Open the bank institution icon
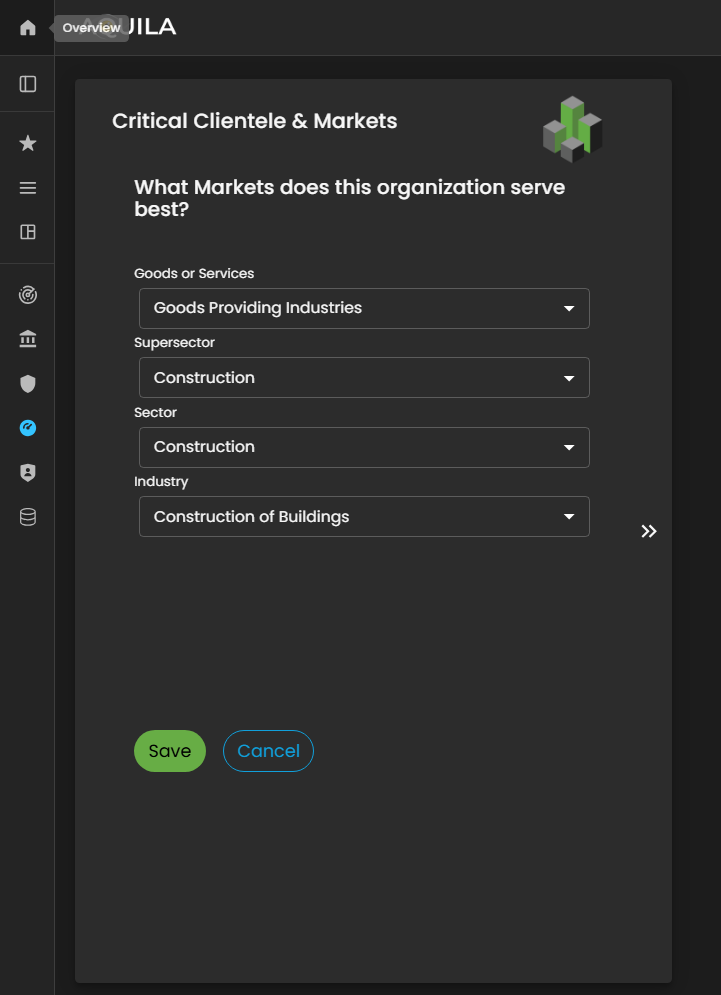 pos(28,340)
